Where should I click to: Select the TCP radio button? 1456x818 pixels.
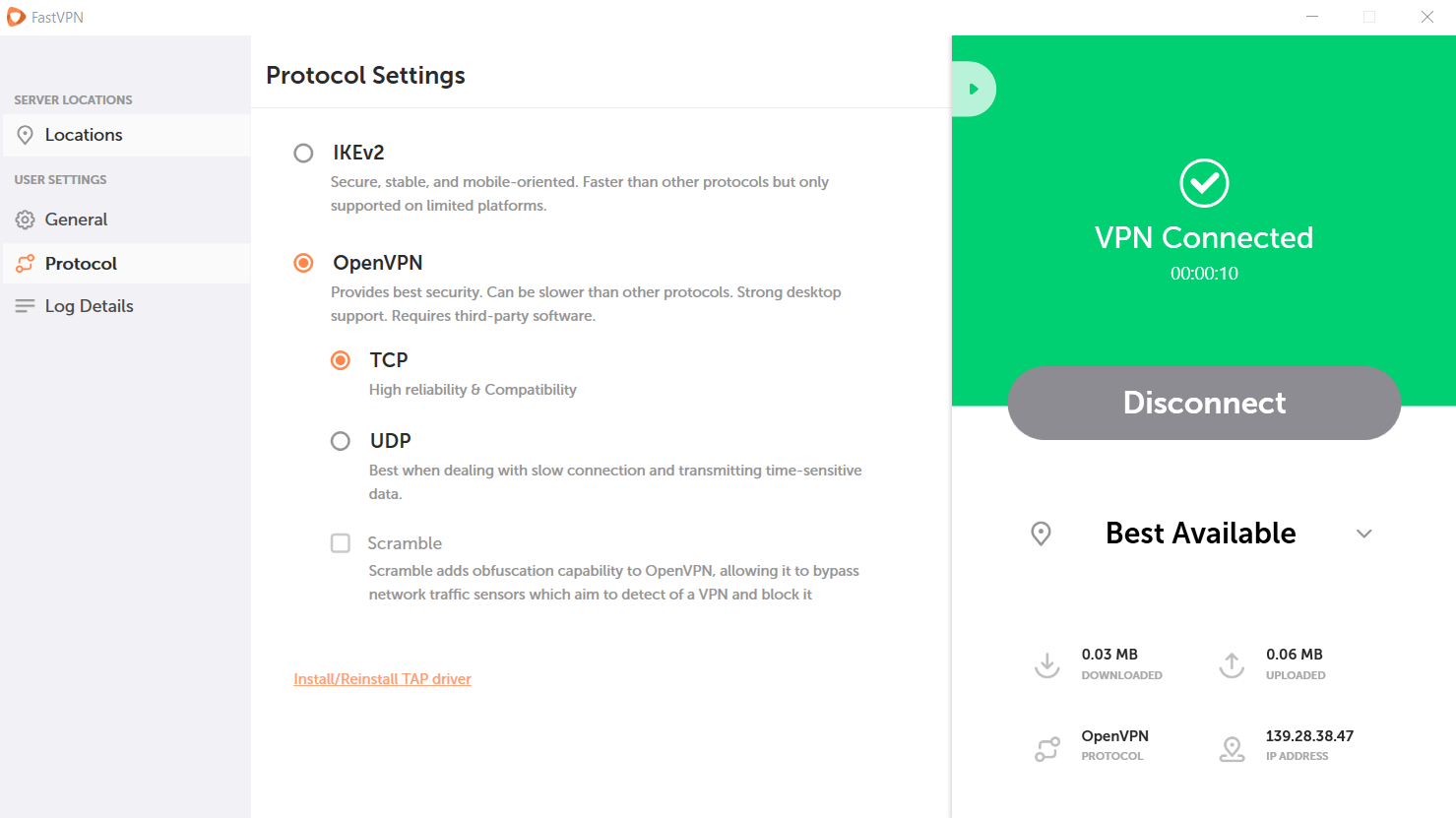tap(341, 360)
